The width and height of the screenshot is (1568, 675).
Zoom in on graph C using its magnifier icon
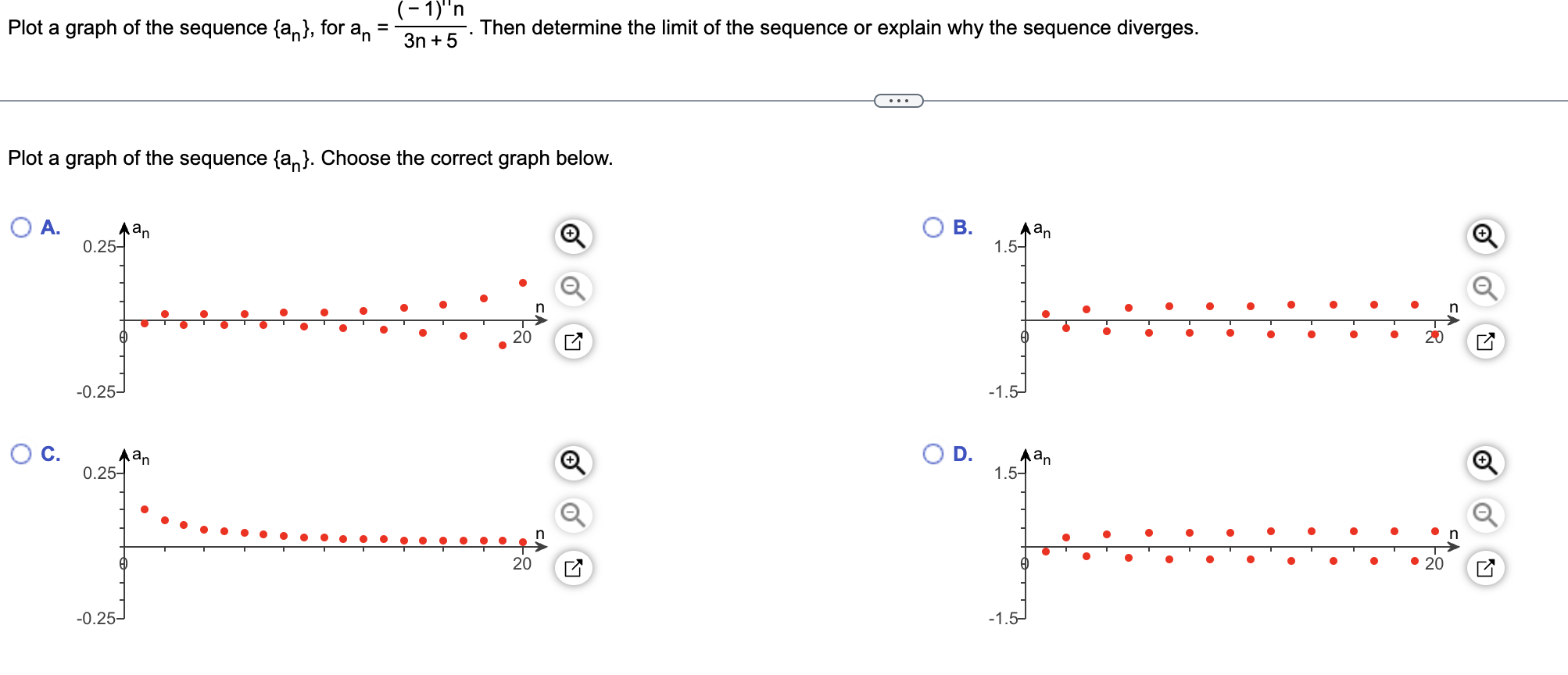(573, 462)
